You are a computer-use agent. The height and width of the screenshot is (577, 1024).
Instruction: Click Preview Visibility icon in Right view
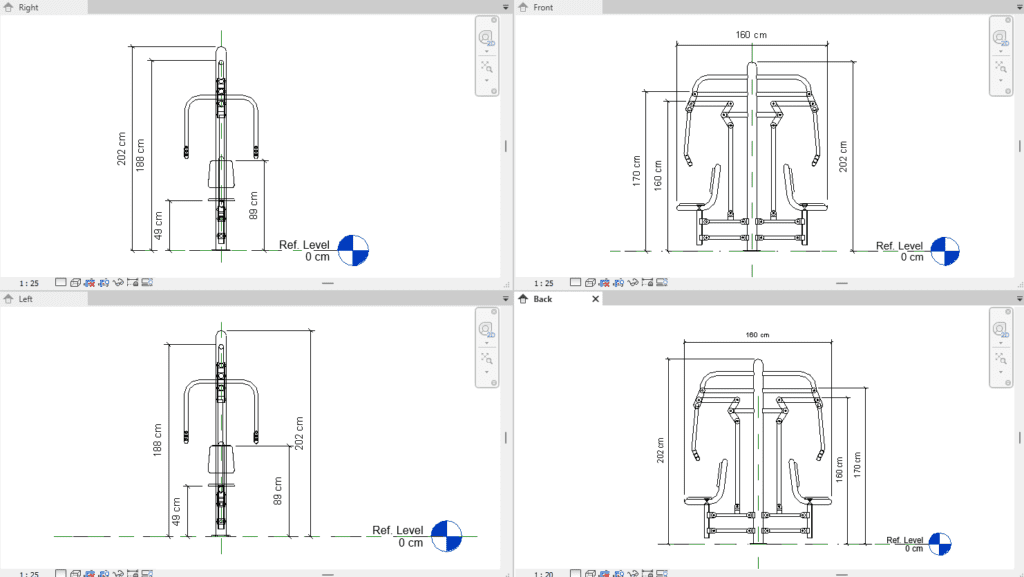coord(147,282)
